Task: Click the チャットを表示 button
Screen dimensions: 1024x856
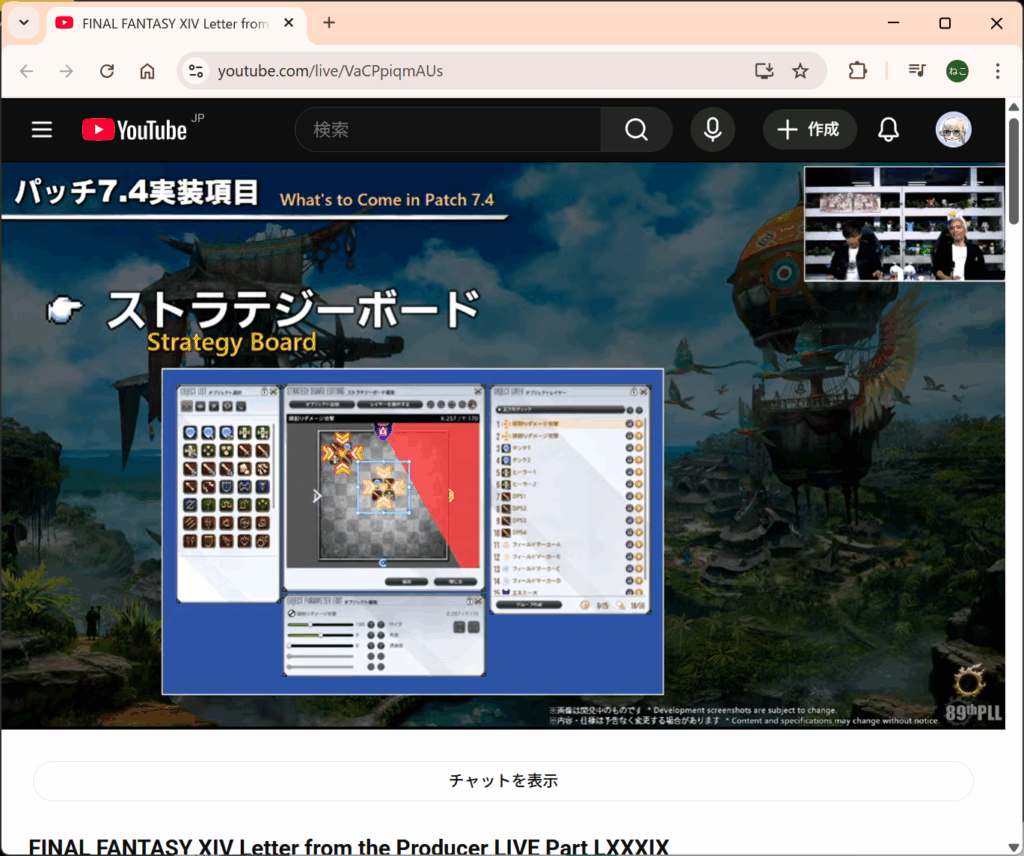Action: pos(503,781)
